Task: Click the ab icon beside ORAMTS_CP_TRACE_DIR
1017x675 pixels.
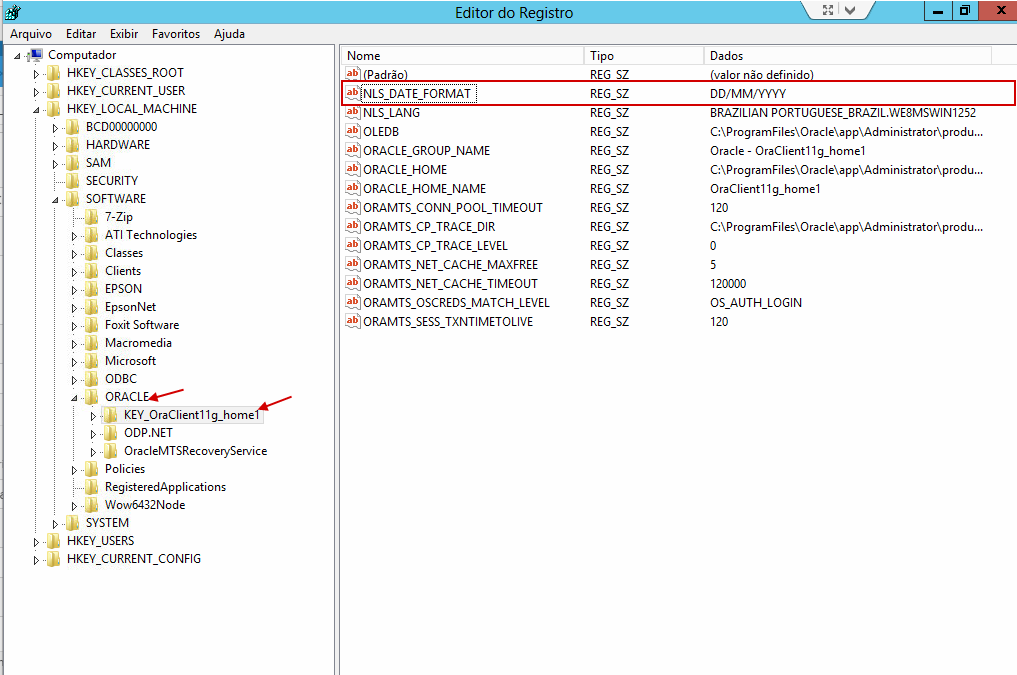Action: (x=352, y=226)
